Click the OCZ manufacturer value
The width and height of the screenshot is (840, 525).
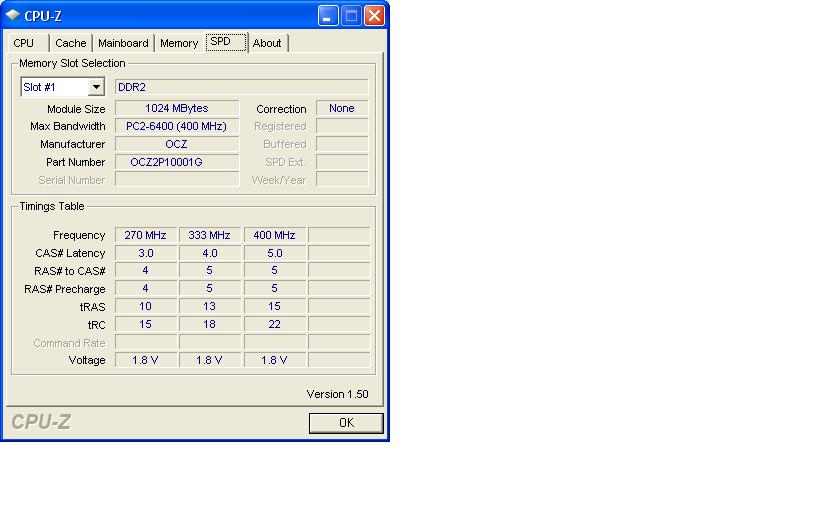point(177,144)
